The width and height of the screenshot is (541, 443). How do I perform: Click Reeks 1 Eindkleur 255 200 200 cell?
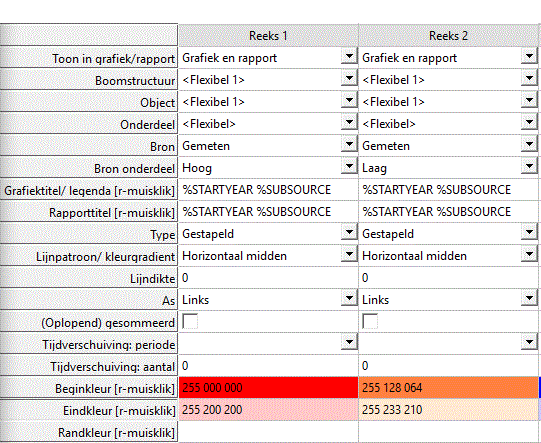tap(268, 410)
